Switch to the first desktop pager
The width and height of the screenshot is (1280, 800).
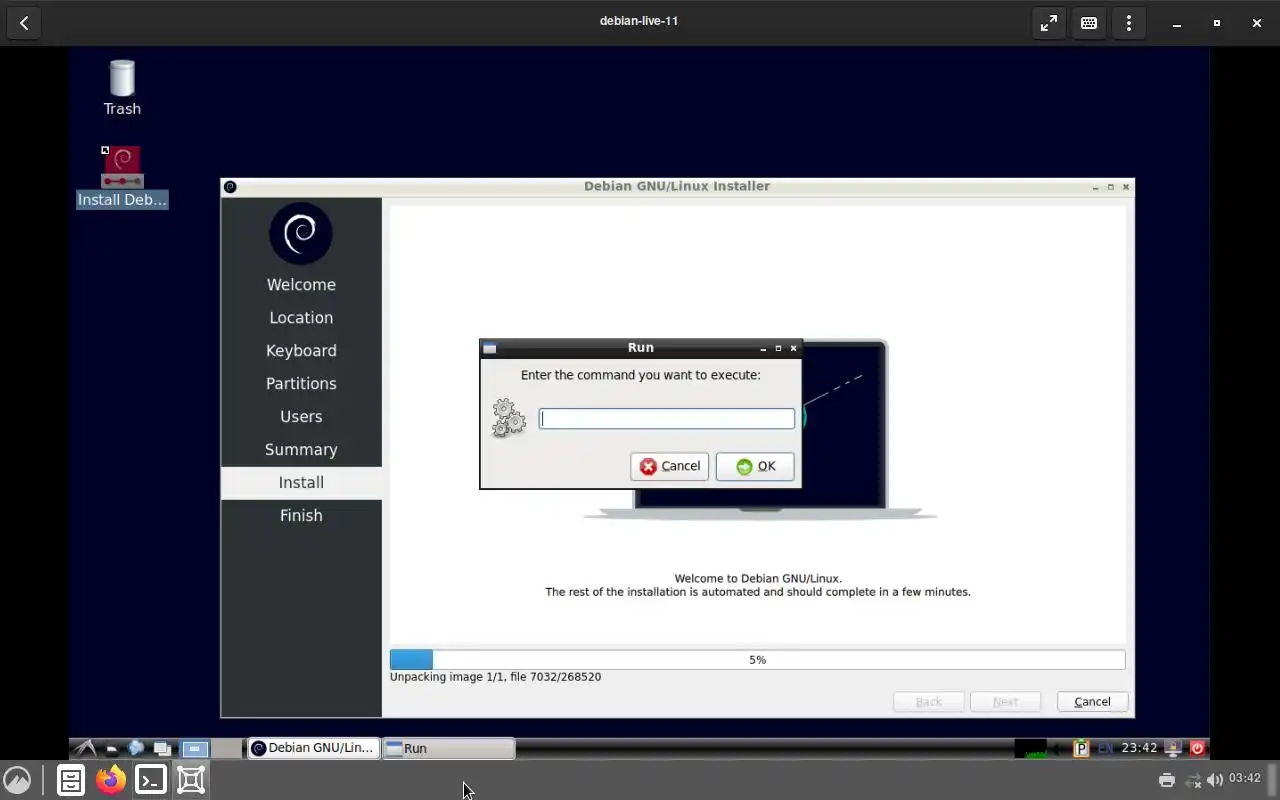coord(195,748)
